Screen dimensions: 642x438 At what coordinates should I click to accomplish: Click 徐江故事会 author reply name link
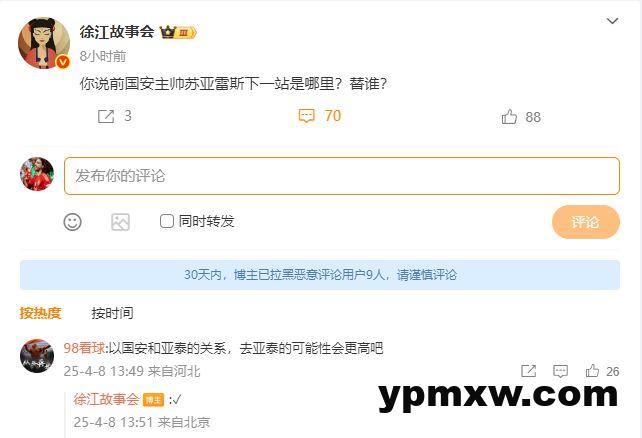[x=106, y=399]
